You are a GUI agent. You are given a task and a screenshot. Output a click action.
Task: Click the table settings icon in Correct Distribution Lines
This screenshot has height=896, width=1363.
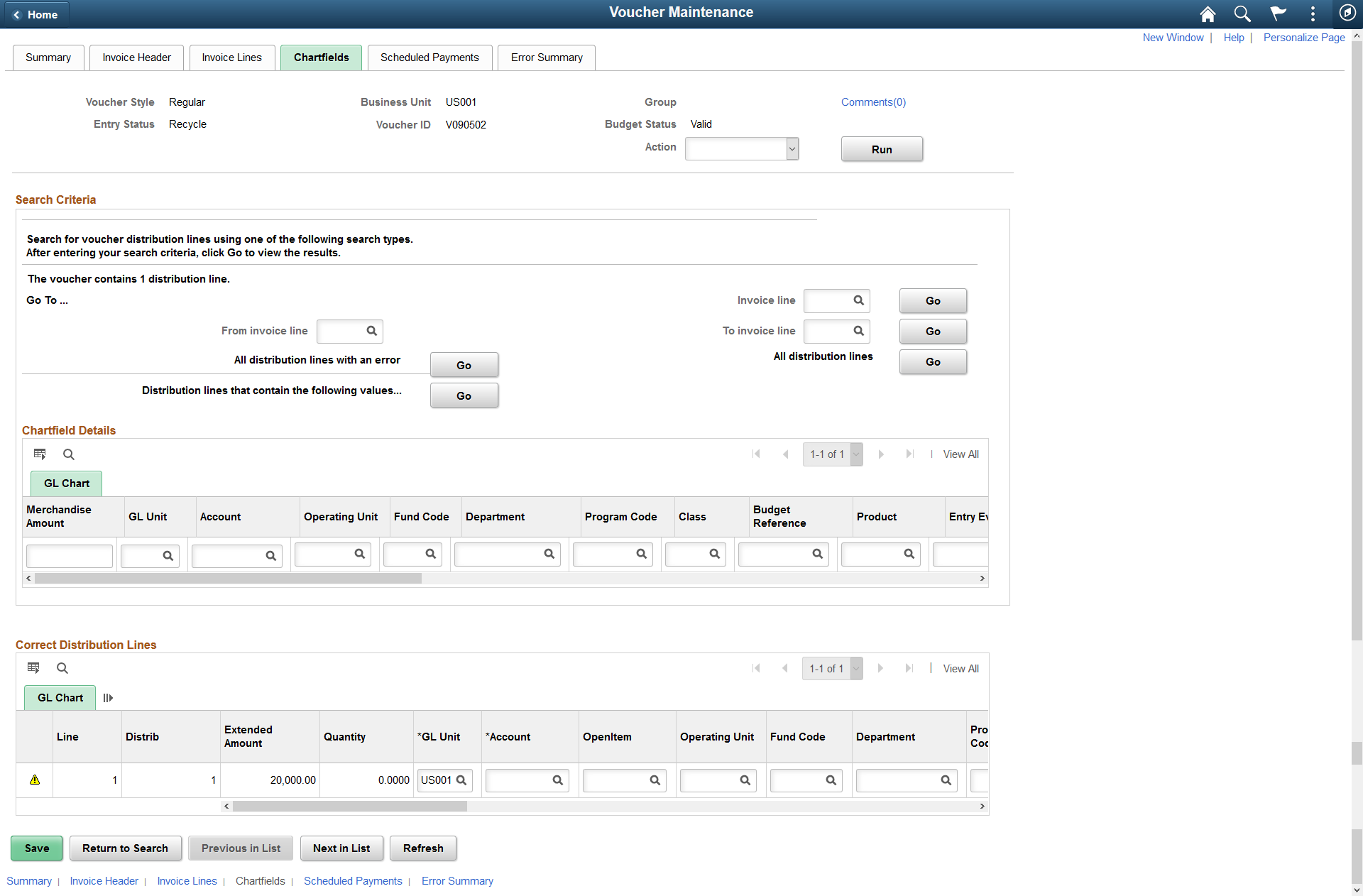point(33,668)
